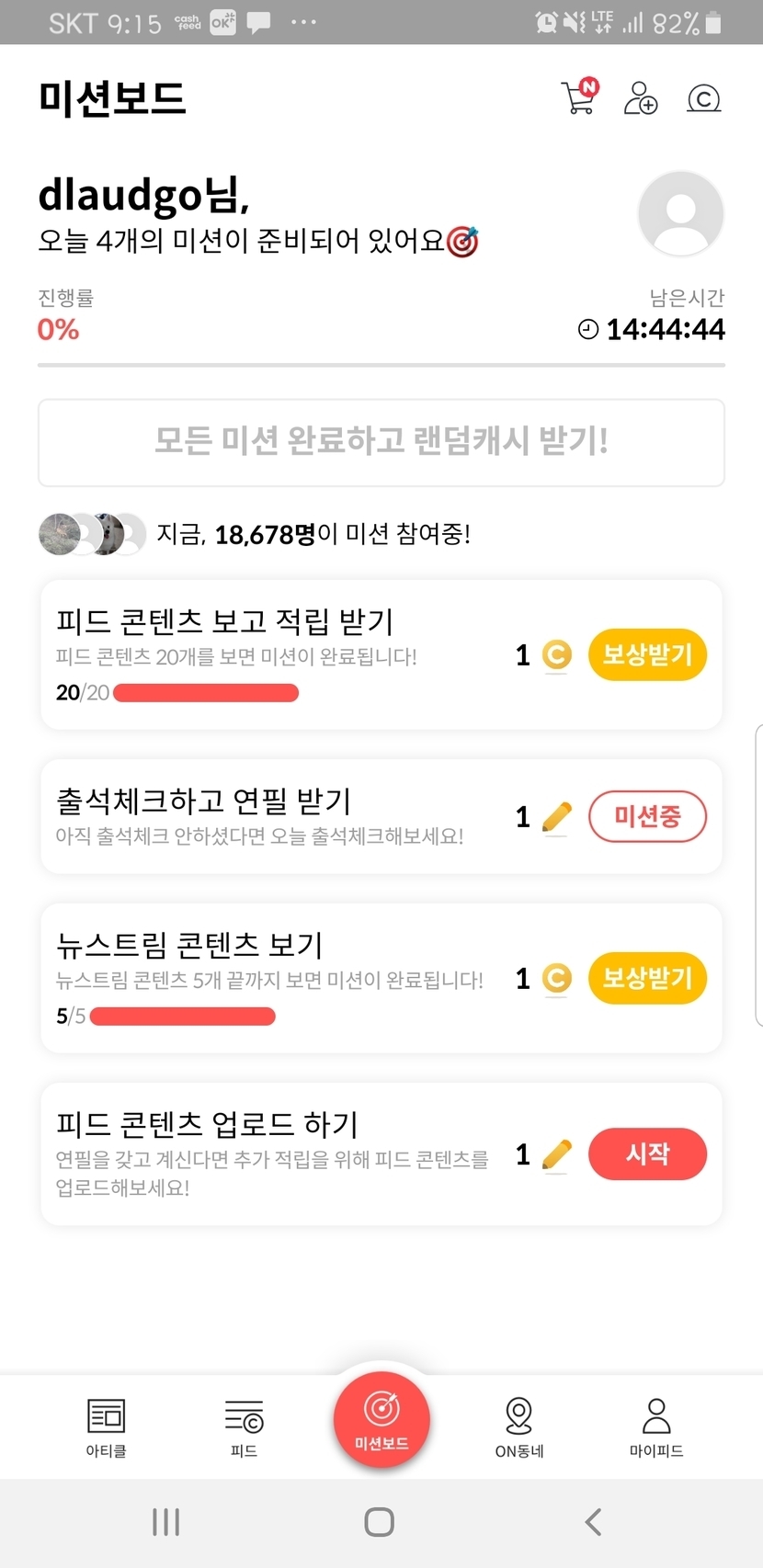
Task: Claim reward for 피드 콘텐츠 보고 적립 받기
Action: click(647, 654)
